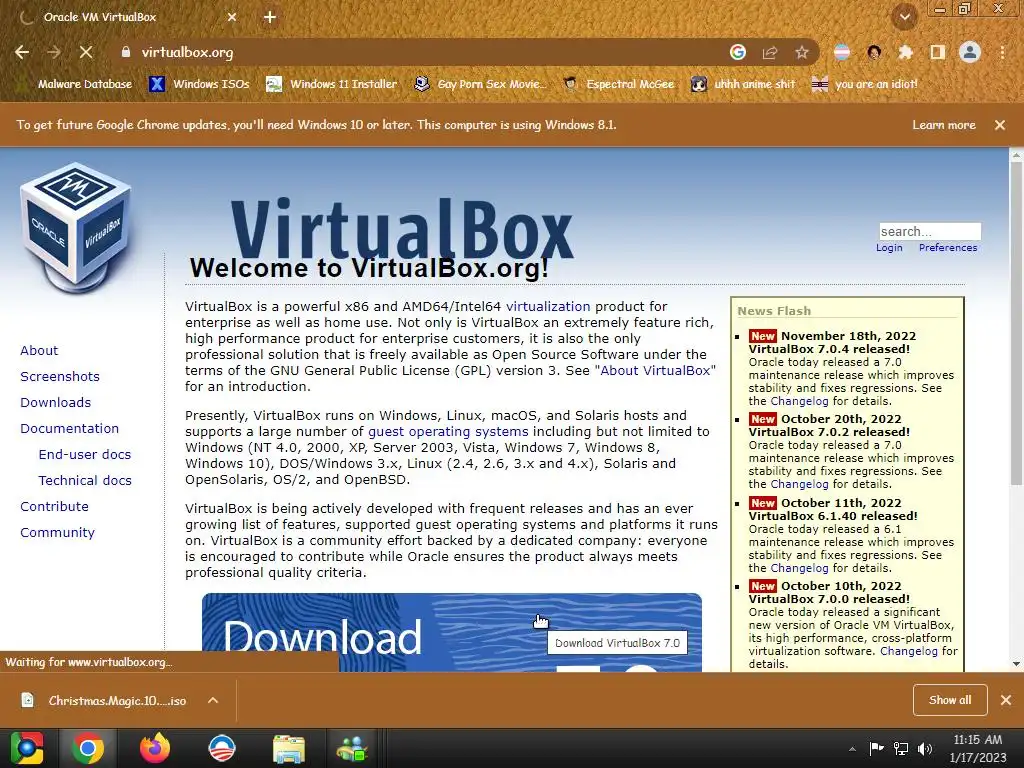Open the About sidebar link
The width and height of the screenshot is (1024, 768).
pyautogui.click(x=39, y=351)
